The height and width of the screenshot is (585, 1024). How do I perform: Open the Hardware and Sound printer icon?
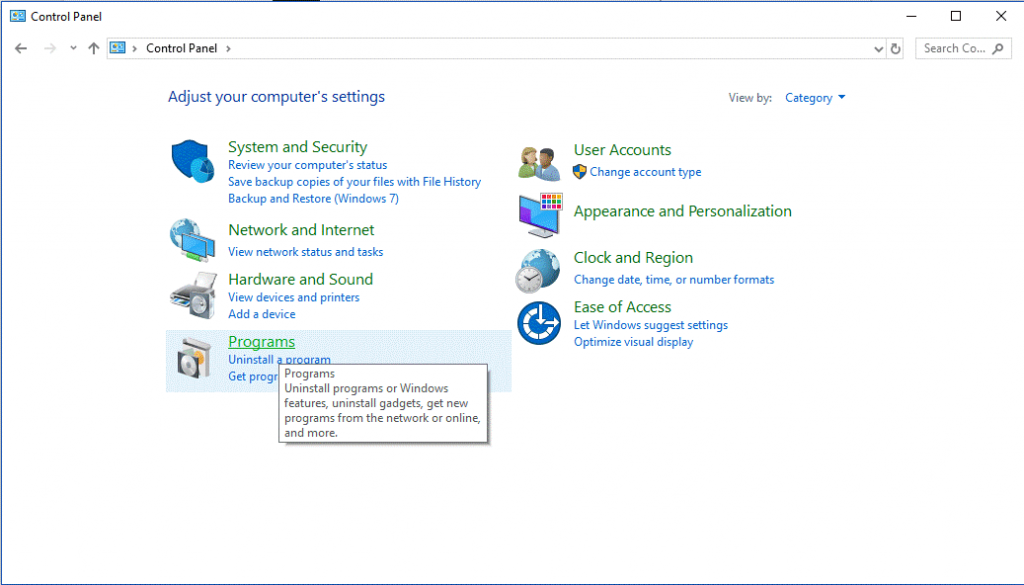coord(193,296)
